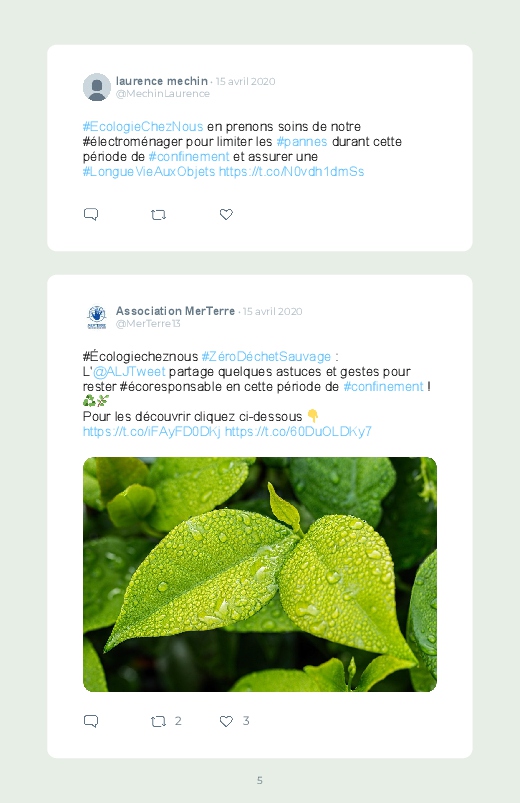Open the #pannes hashtag link
Image resolution: width=520 pixels, height=803 pixels.
click(302, 141)
